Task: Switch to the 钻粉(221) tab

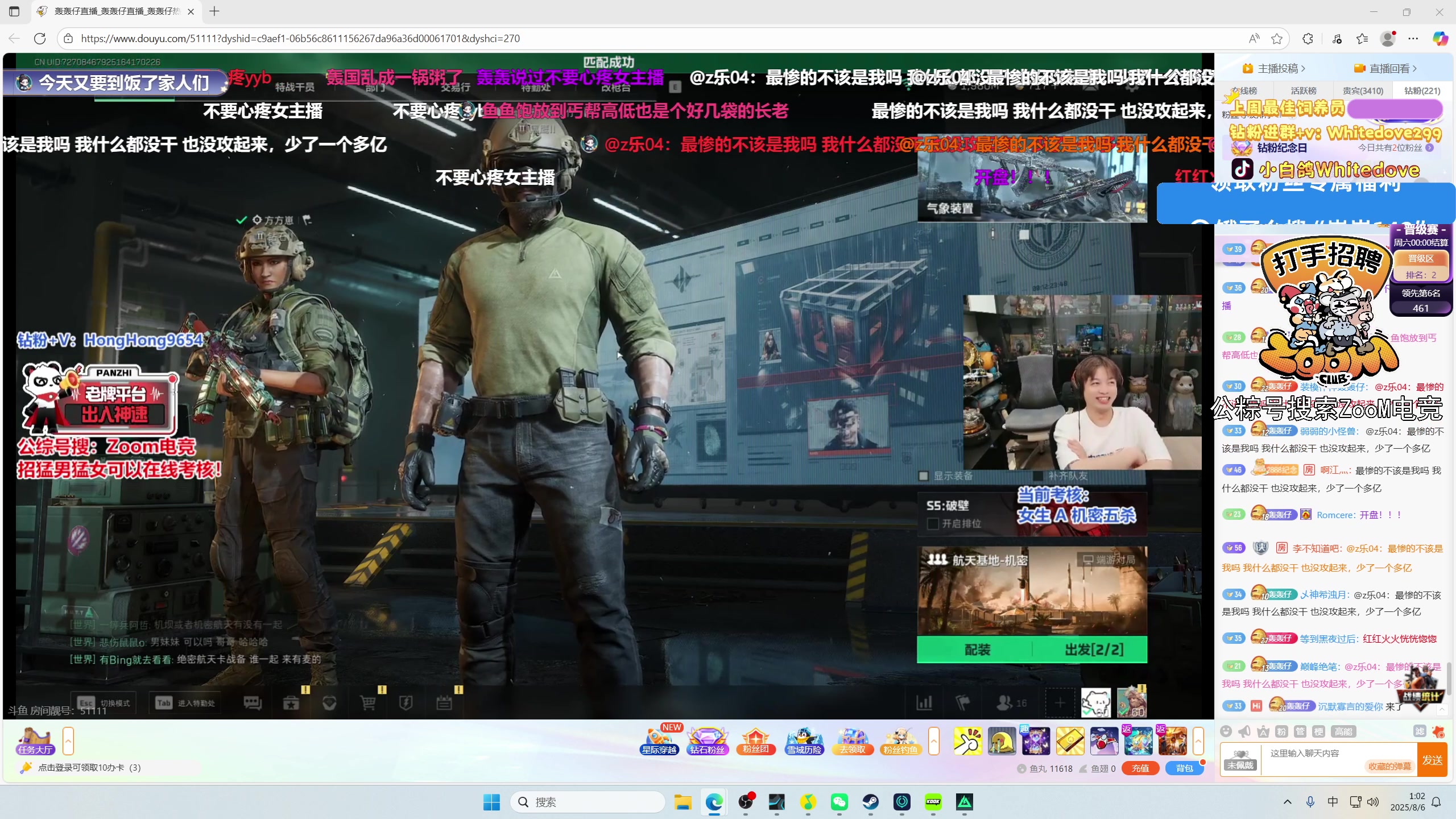Action: pos(1422,90)
